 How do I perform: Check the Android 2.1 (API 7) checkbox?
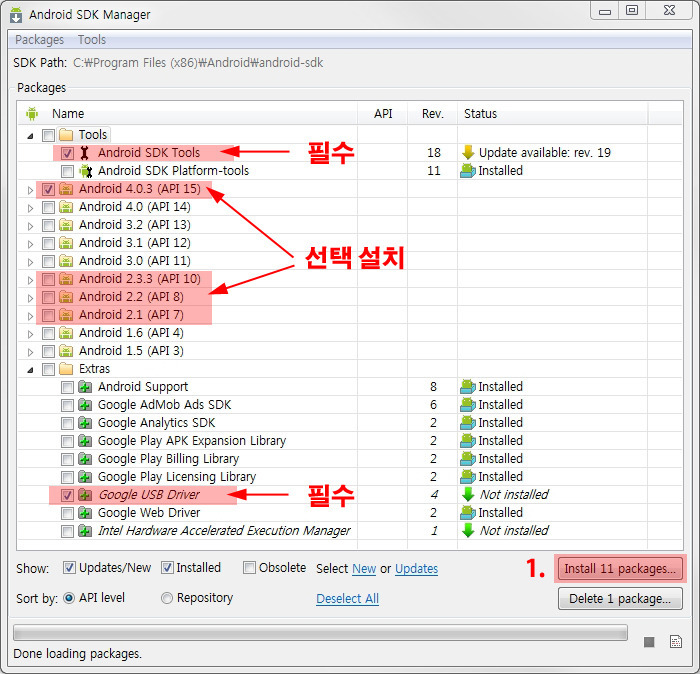(48, 315)
